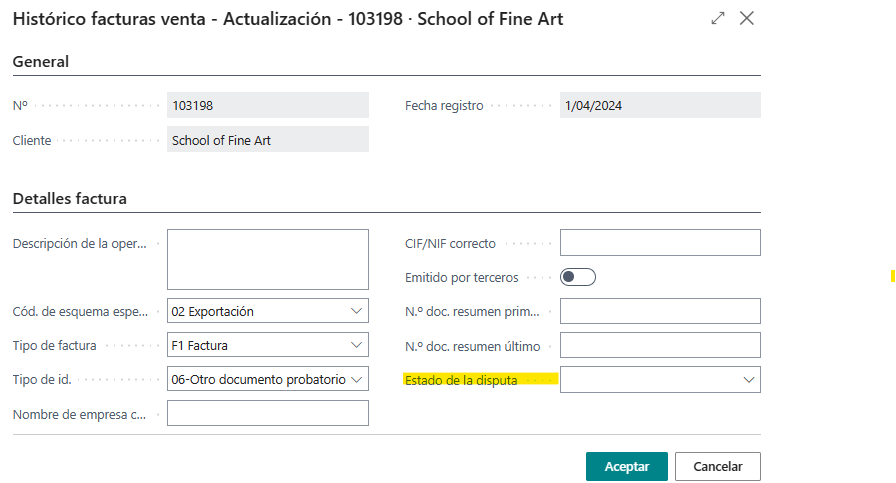Click the CIF/NIF correcto field
Image resolution: width=896 pixels, height=483 pixels.
[660, 243]
